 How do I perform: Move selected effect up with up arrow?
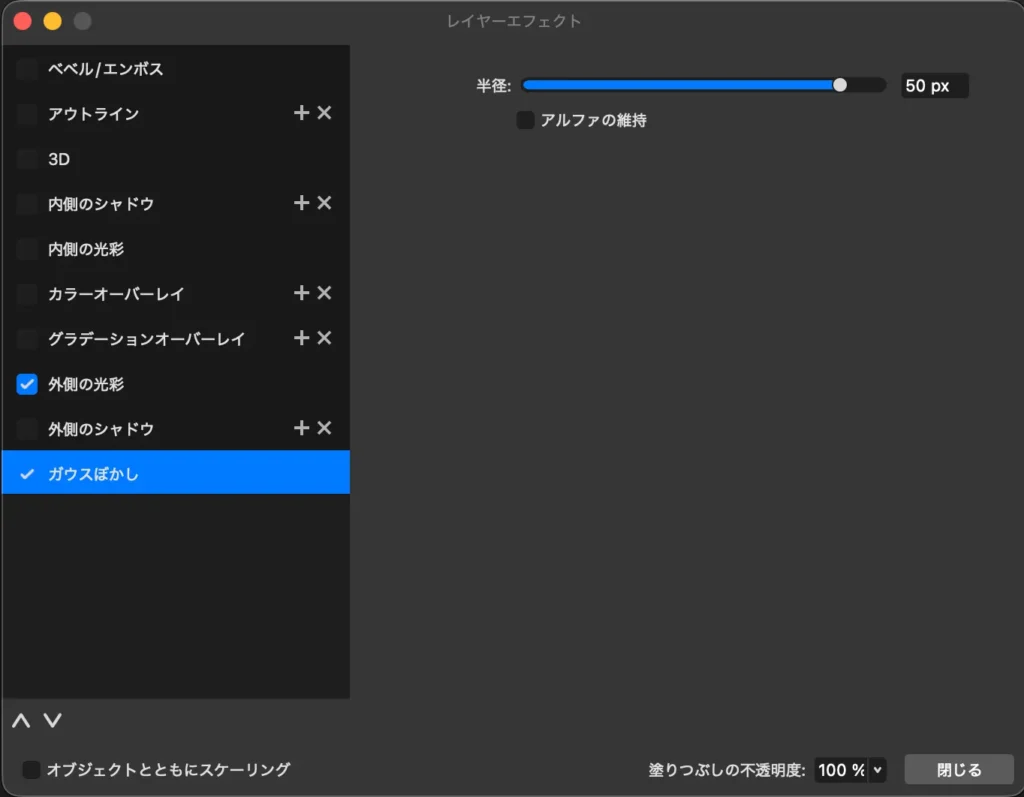click(20, 720)
